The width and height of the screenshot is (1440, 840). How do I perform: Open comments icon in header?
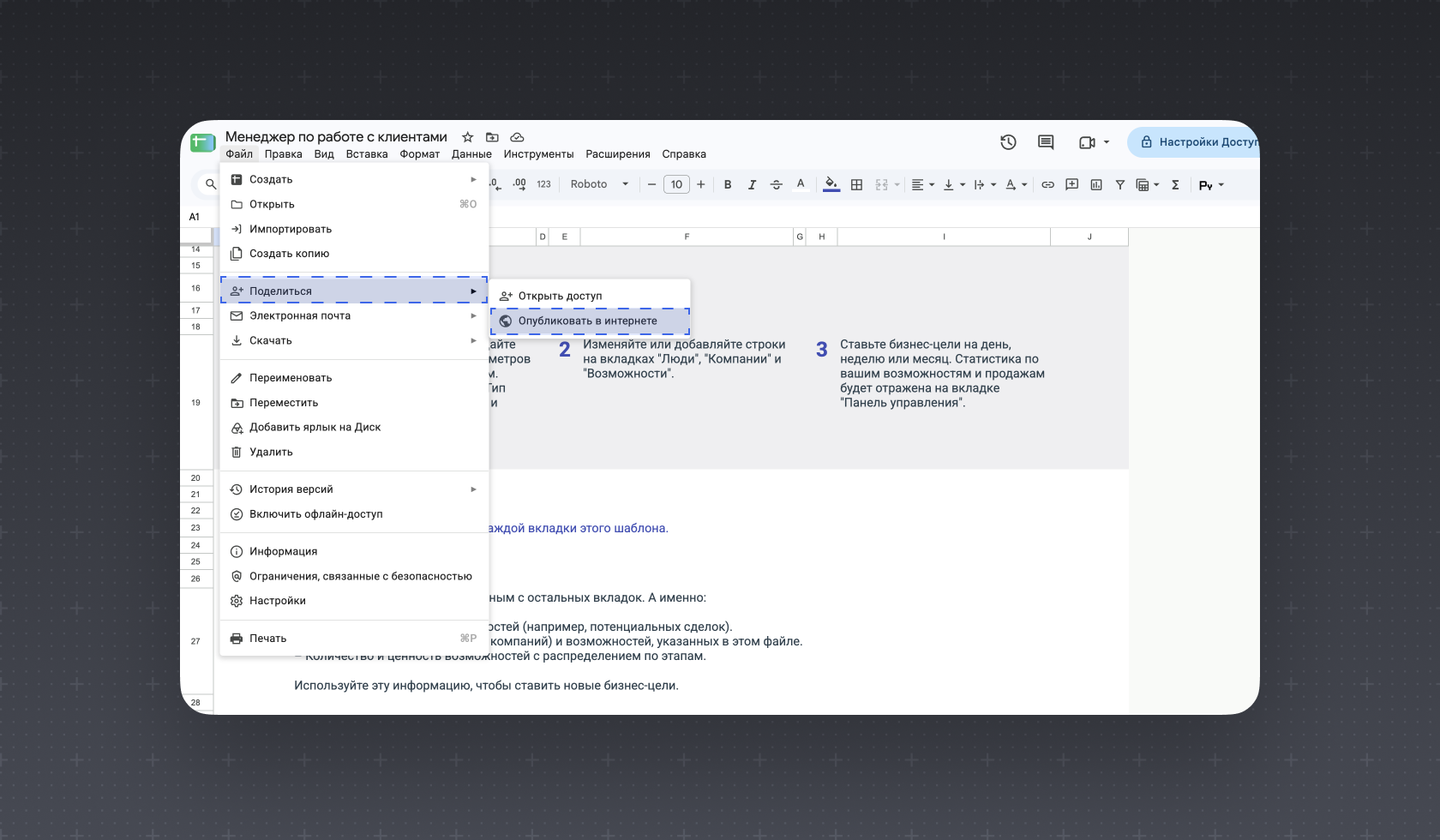pyautogui.click(x=1046, y=142)
